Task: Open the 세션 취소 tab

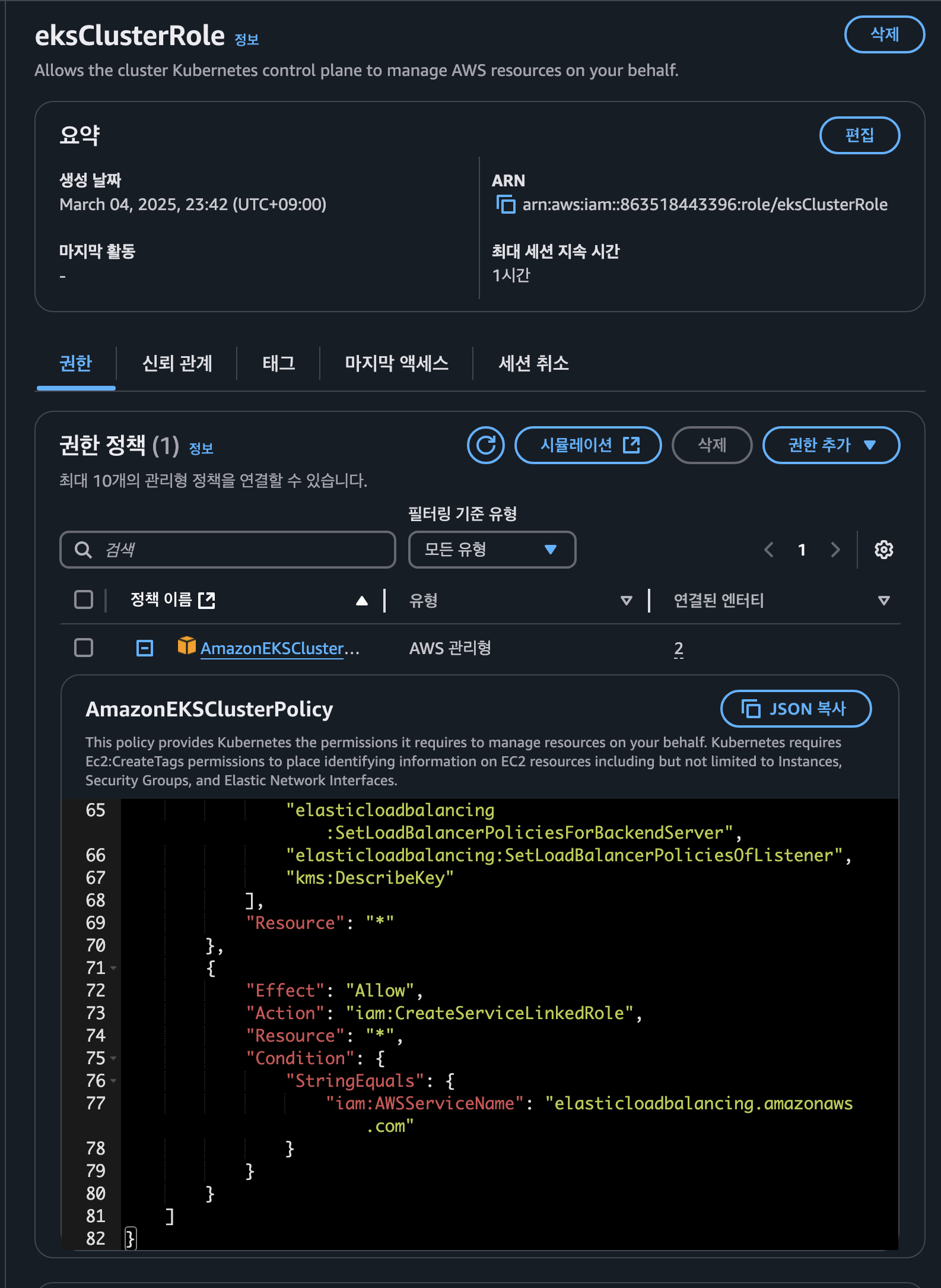Action: [533, 363]
